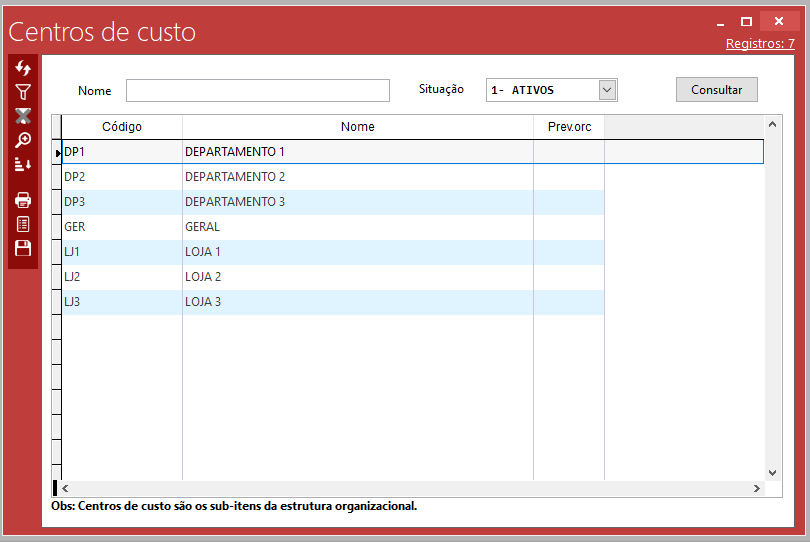Print the cost center list
The image size is (810, 542).
click(x=23, y=200)
